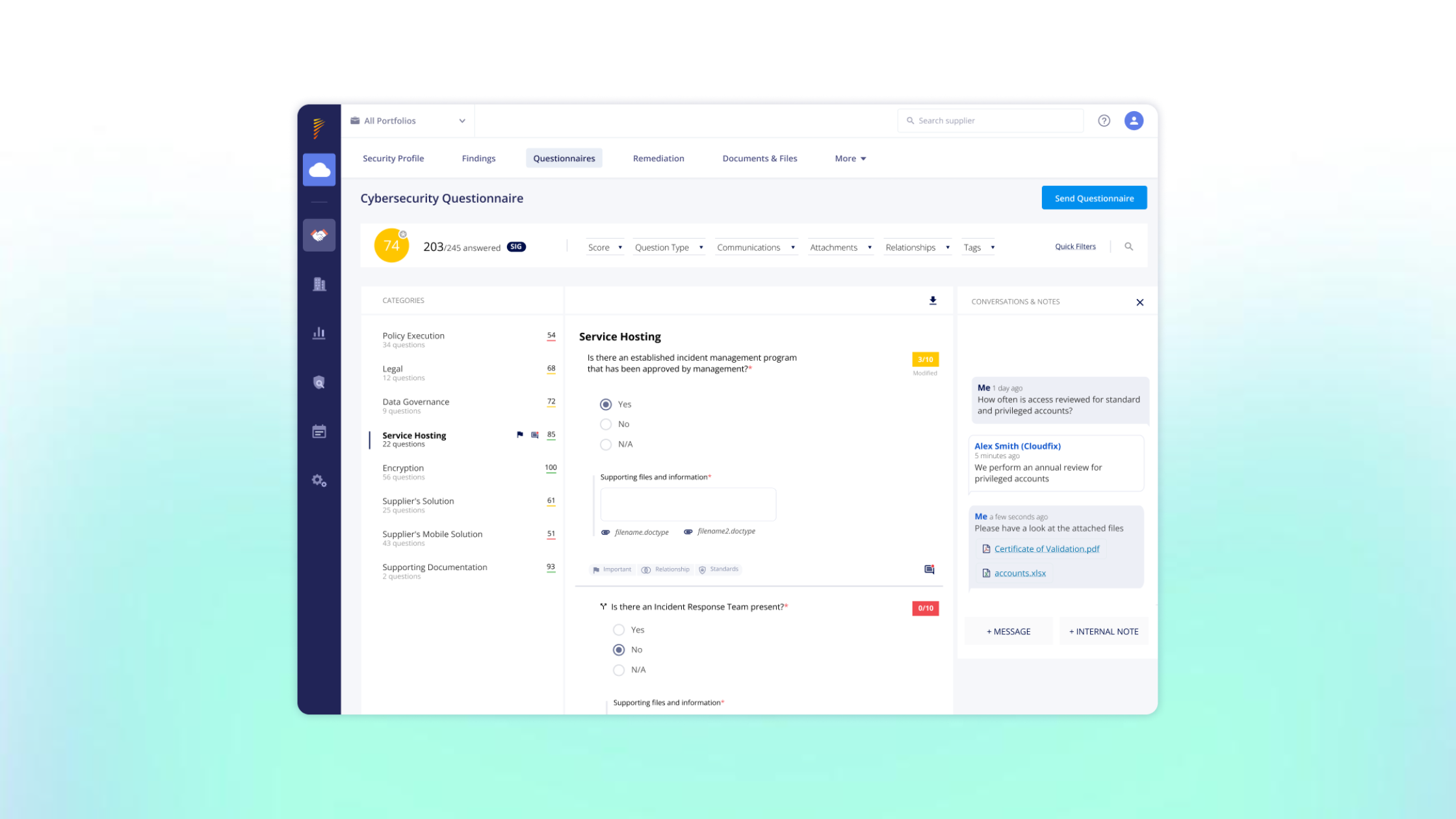
Task: Expand the All Portfolios dropdown
Action: 408,121
